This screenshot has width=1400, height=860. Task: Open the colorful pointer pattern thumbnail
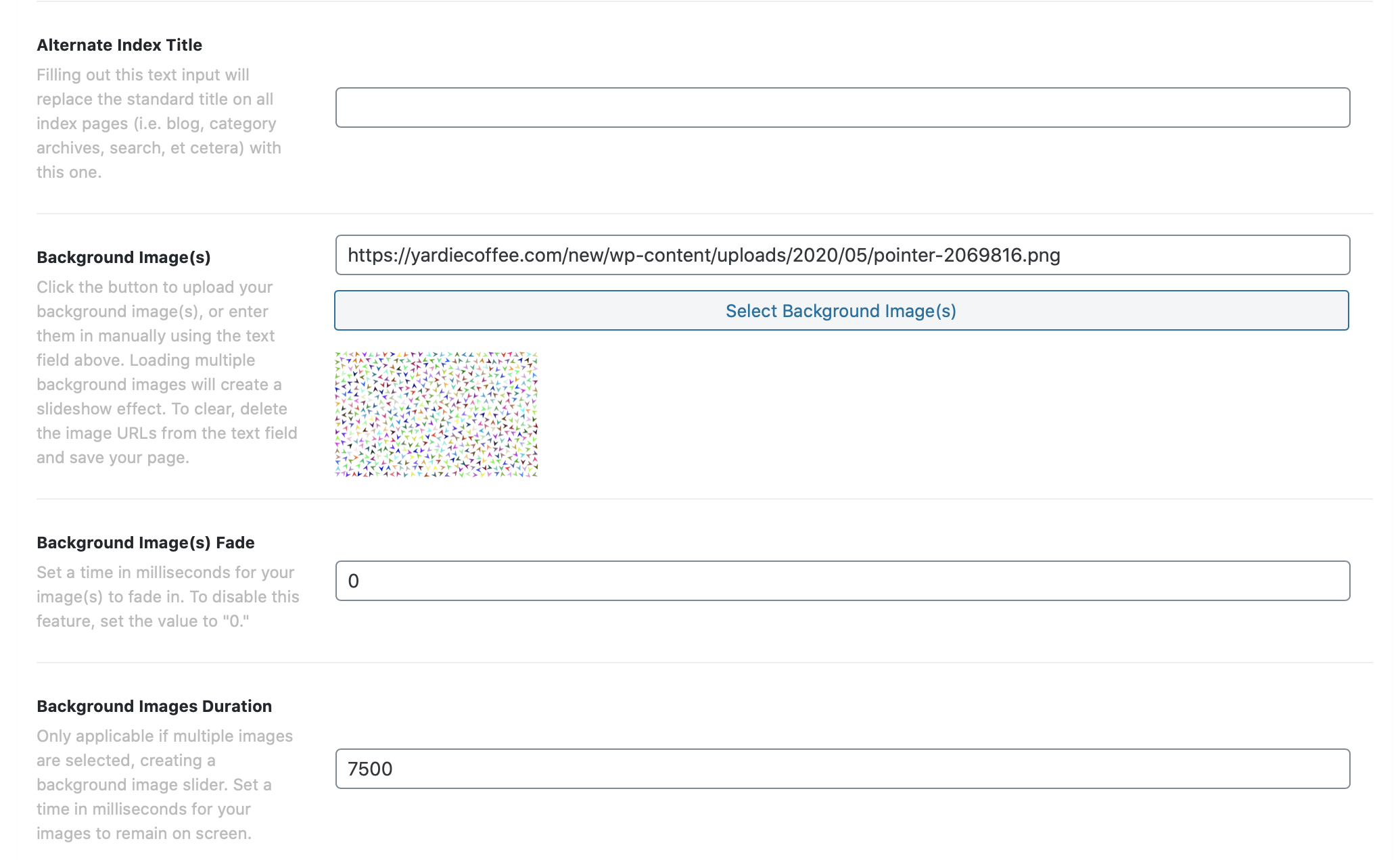pyautogui.click(x=436, y=414)
